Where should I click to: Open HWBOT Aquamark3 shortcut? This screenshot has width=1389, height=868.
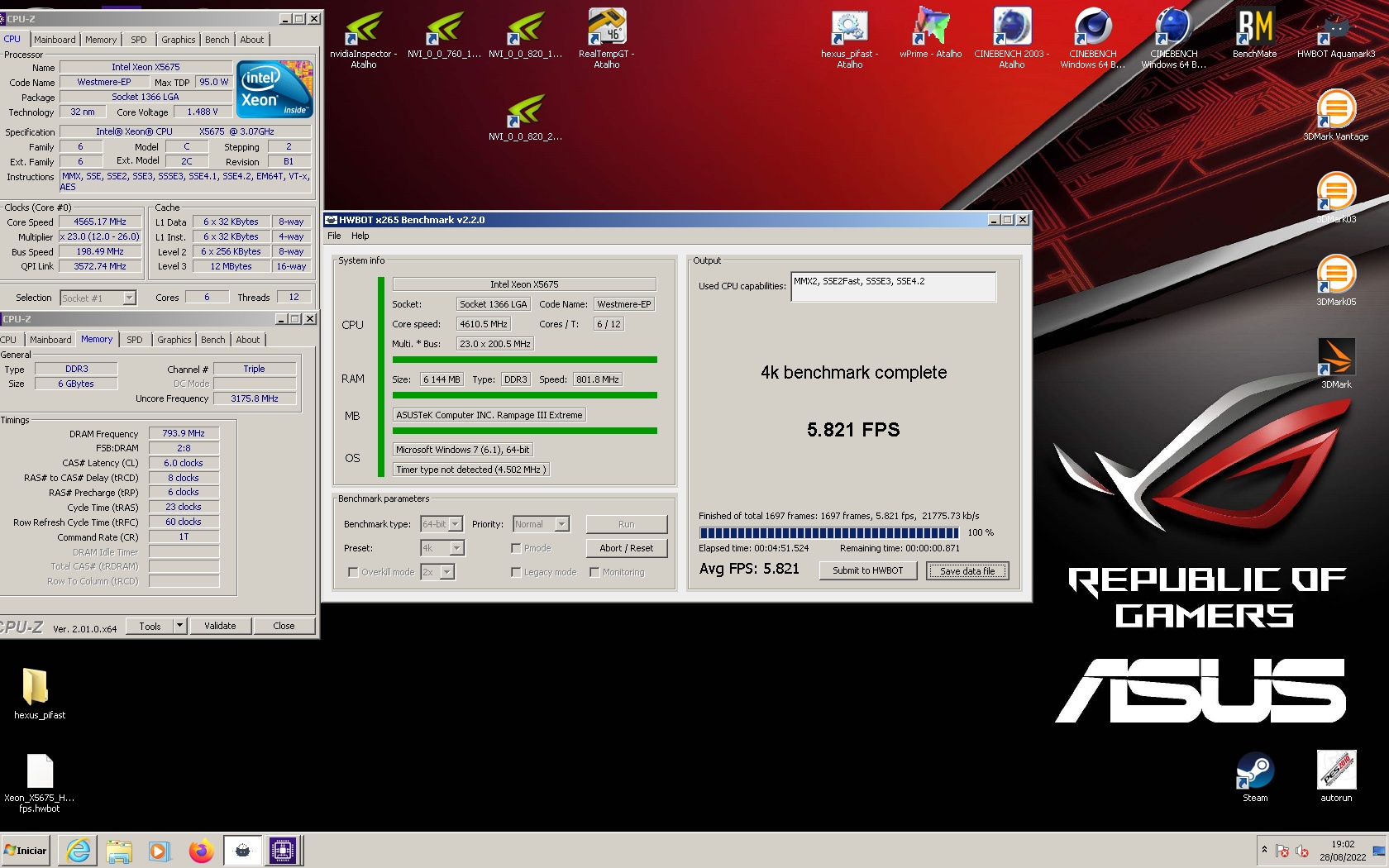[1335, 35]
